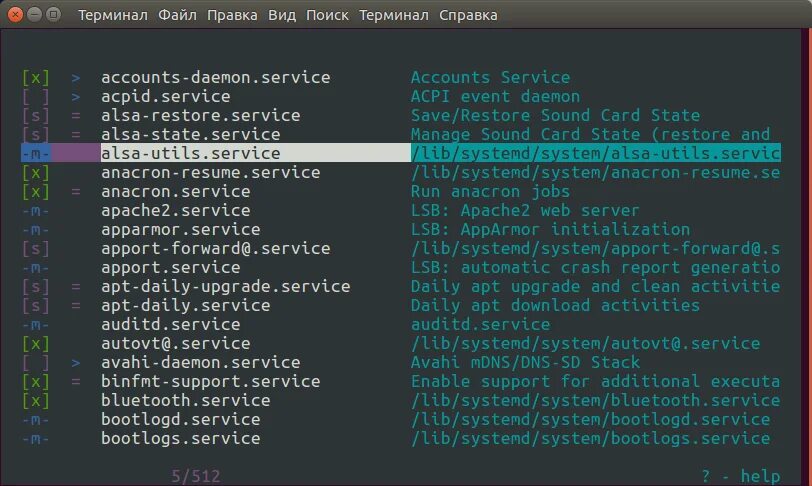Click the 5/512 position counter
This screenshot has width=812, height=486.
click(x=196, y=476)
